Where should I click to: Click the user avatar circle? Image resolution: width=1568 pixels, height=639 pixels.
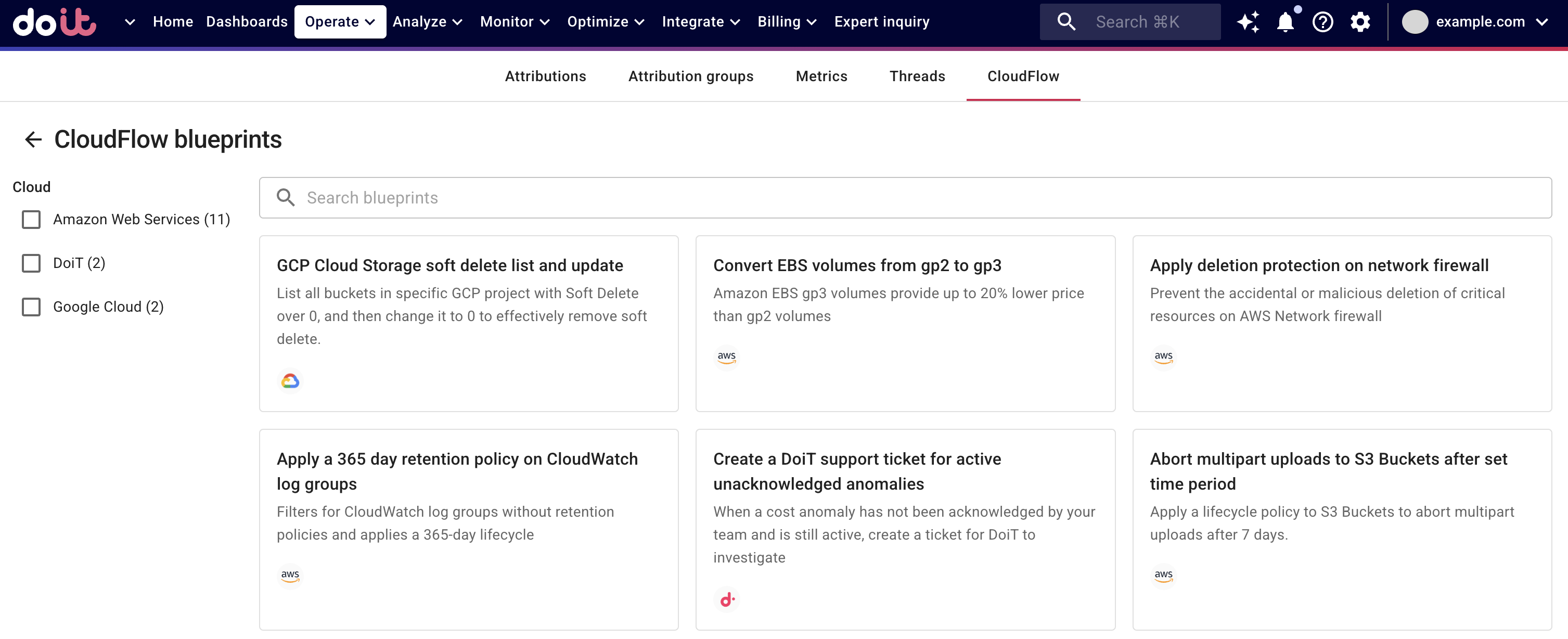[1415, 22]
